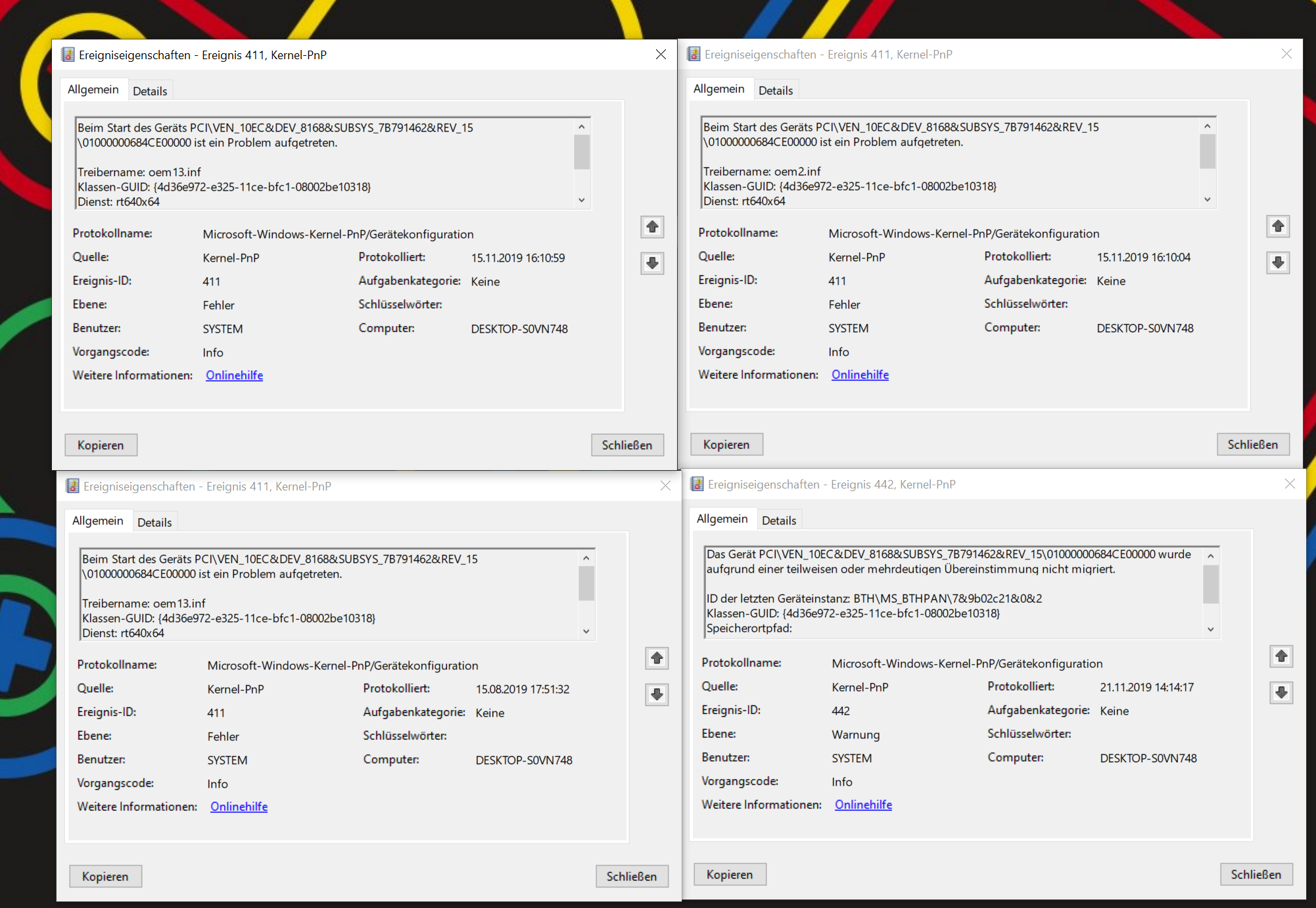Click the up arrow in the 15.08.2019 event window
1316x908 pixels.
point(657,658)
